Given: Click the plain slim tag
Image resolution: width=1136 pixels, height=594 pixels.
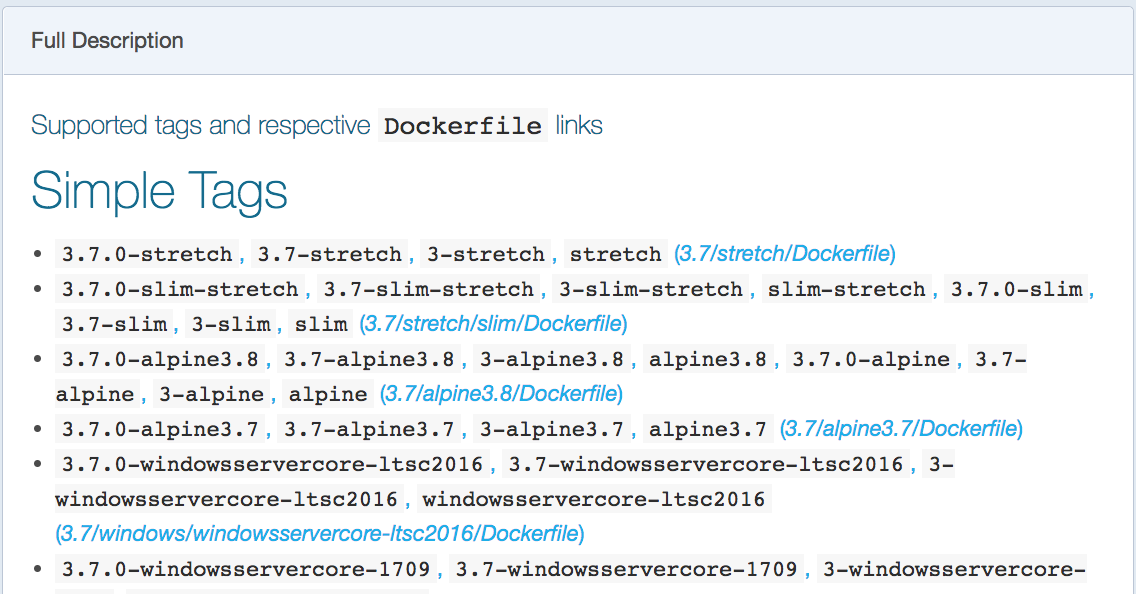Looking at the screenshot, I should pyautogui.click(x=321, y=324).
